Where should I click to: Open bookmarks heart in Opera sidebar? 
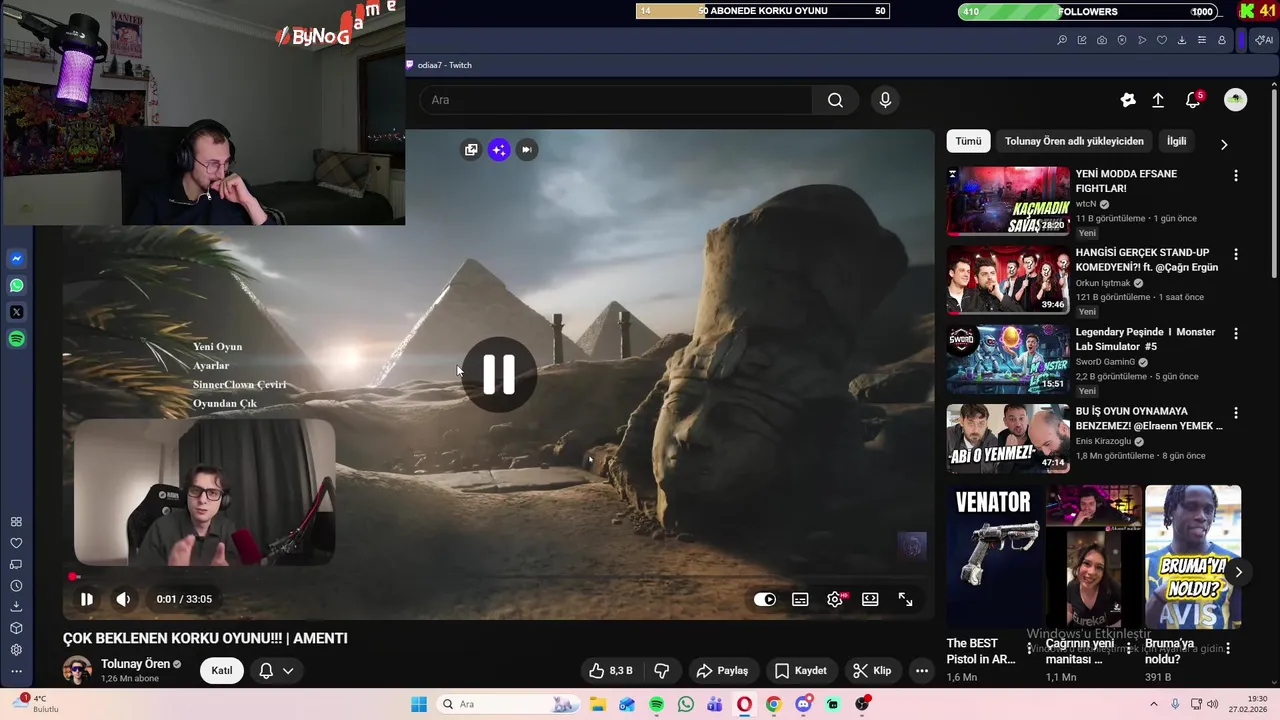click(16, 543)
